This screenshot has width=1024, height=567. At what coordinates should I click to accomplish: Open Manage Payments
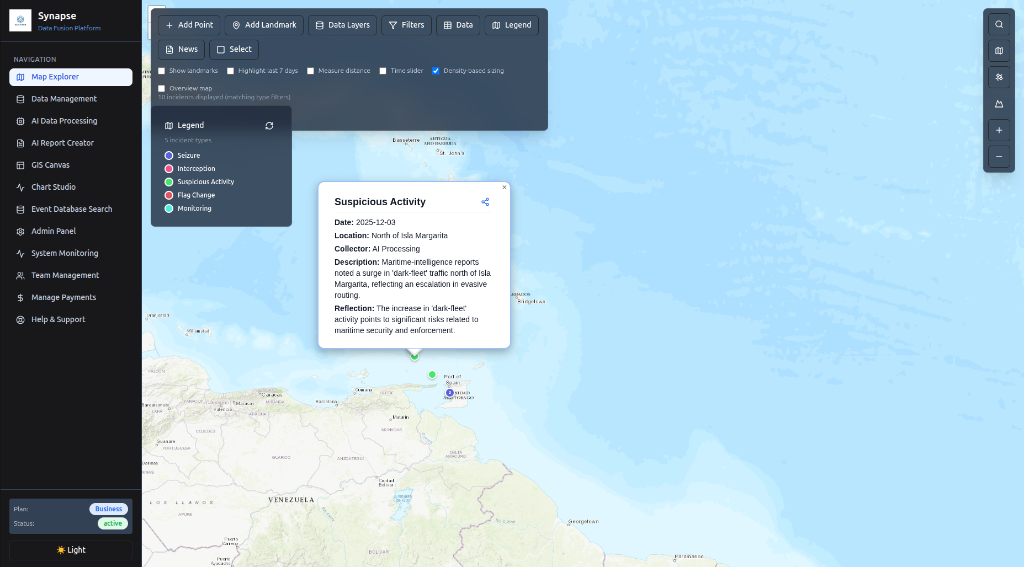click(x=71, y=298)
